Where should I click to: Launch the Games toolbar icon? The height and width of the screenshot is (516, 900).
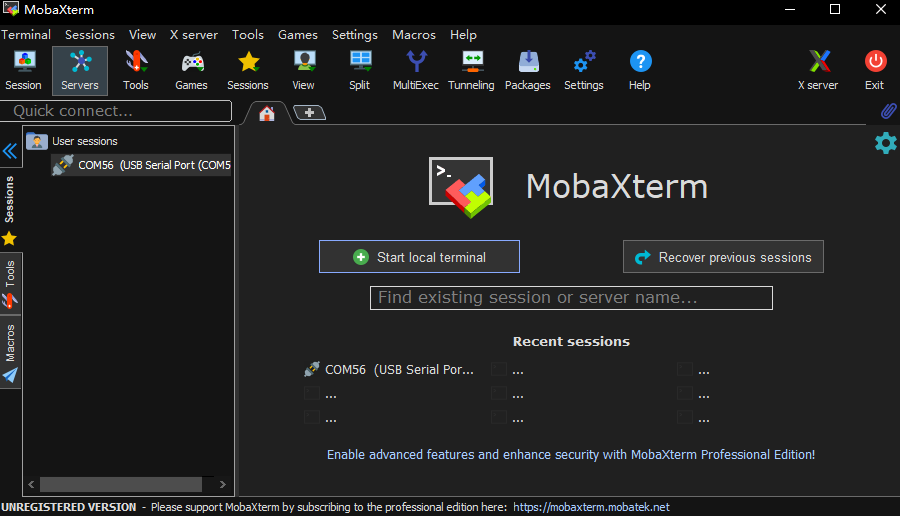(192, 71)
